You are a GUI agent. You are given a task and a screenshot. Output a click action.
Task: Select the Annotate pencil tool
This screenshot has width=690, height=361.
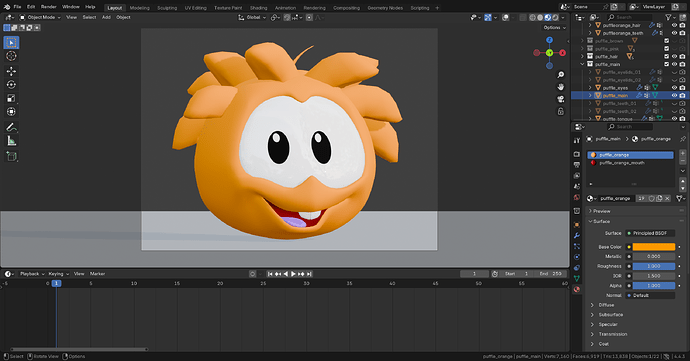point(11,127)
